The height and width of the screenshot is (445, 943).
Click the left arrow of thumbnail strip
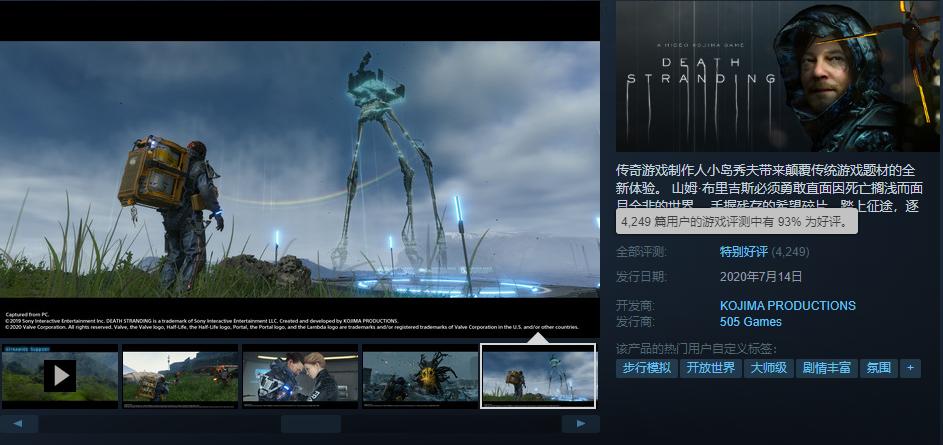coord(19,424)
